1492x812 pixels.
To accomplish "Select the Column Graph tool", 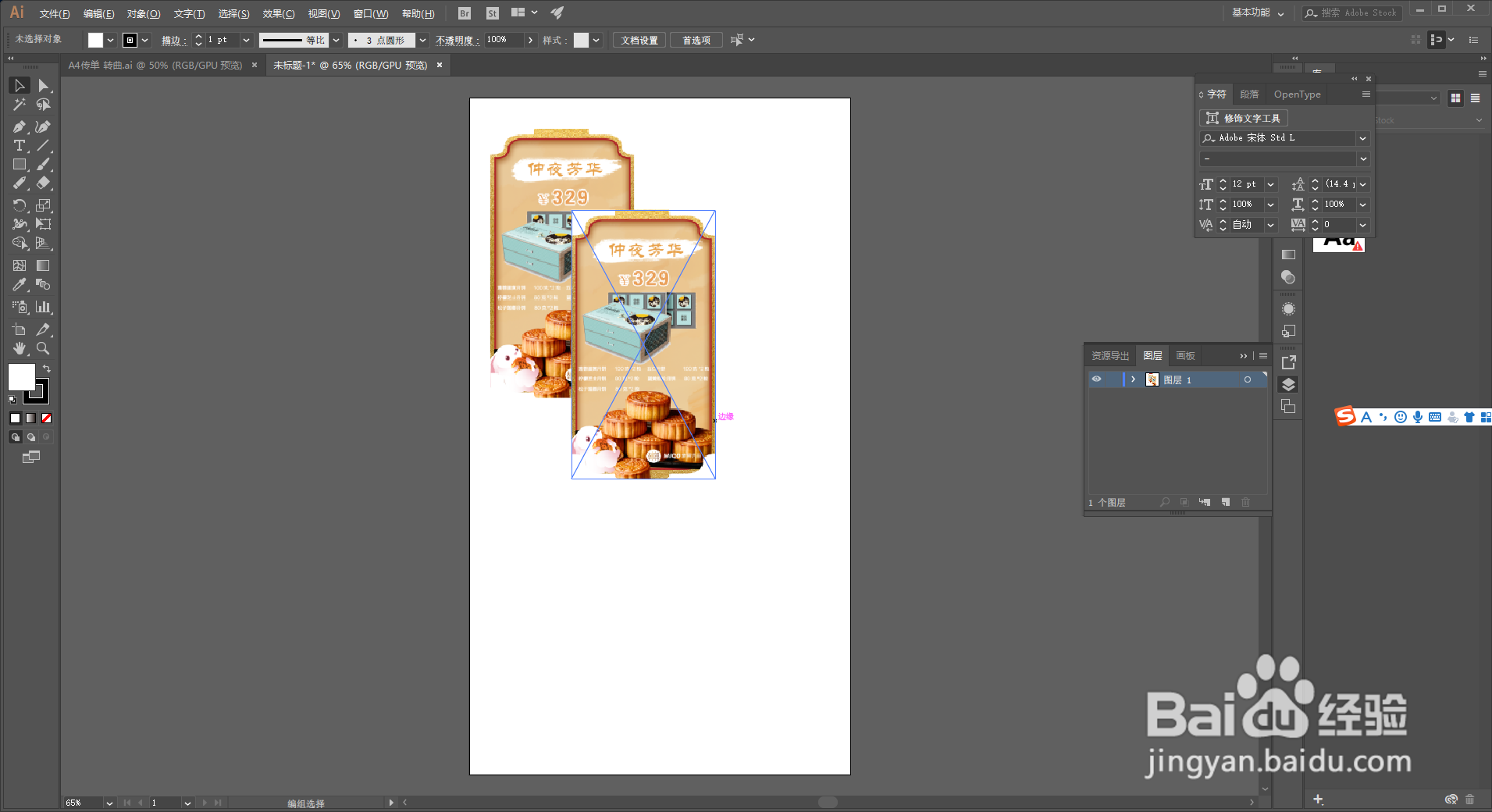I will pyautogui.click(x=44, y=307).
